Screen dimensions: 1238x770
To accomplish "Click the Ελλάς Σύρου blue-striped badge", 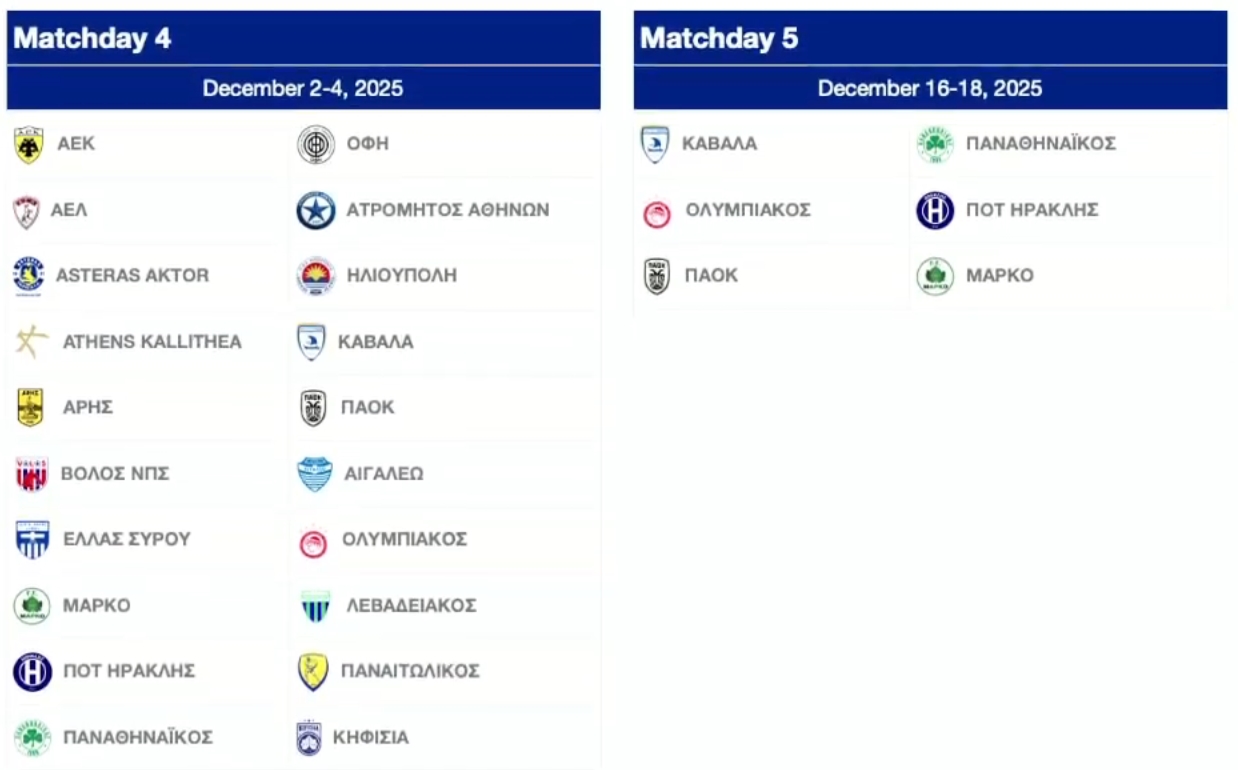I will point(31,540).
